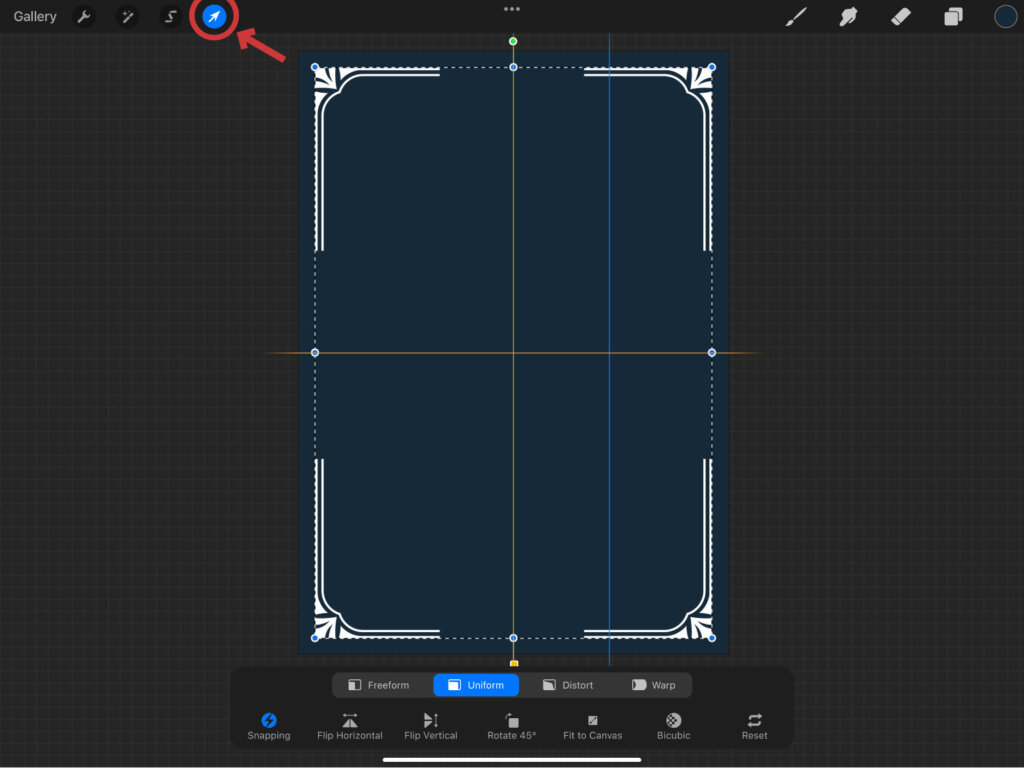Open the active color picker circle
Screen dimensions: 1024x768
coord(1005,17)
